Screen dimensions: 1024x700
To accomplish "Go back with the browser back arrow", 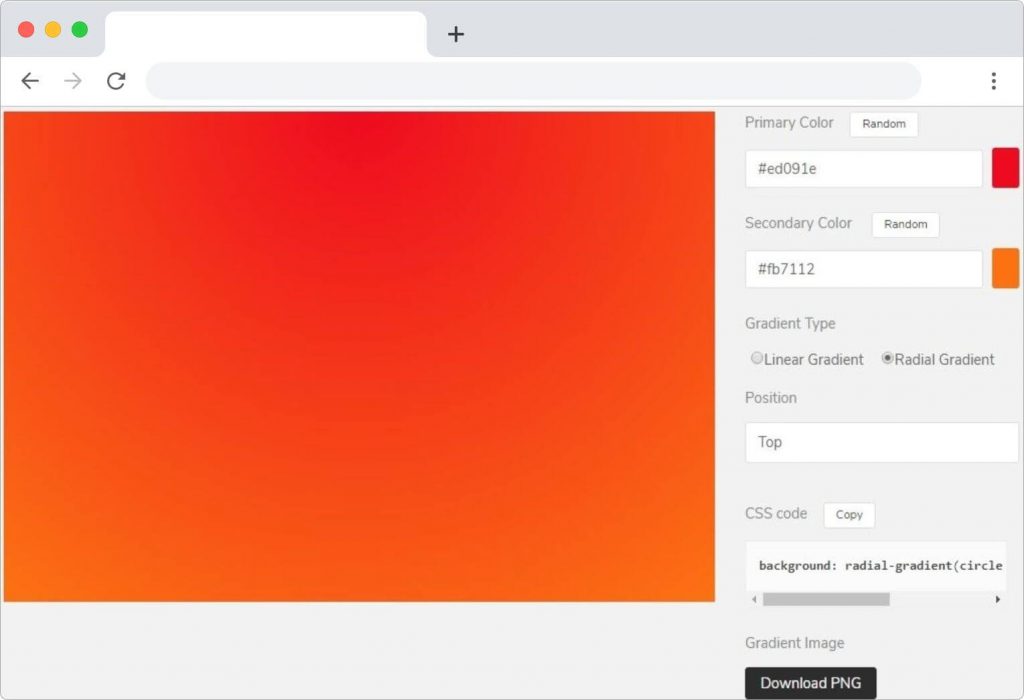I will click(30, 81).
